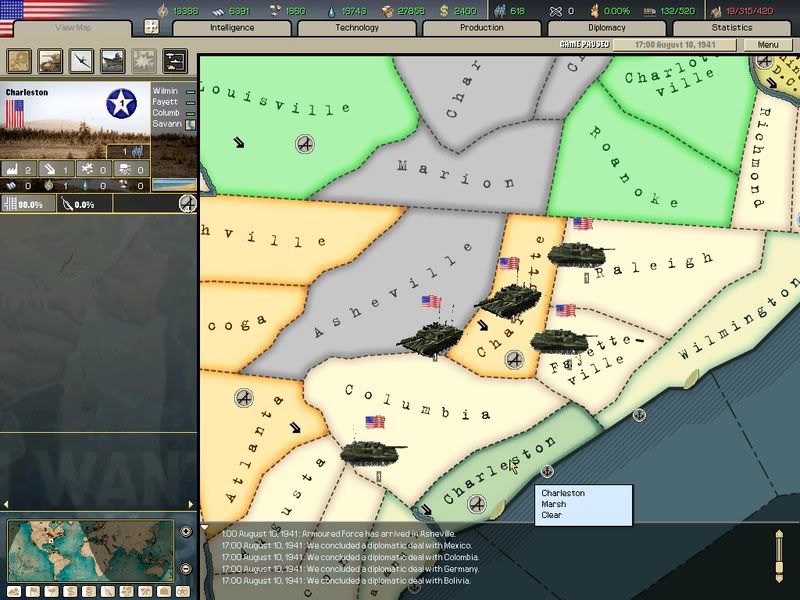Click left arrow at bottom of side panel

[x=6, y=504]
